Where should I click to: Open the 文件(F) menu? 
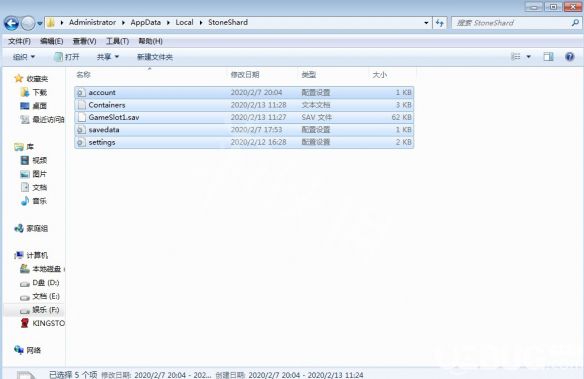(19, 41)
